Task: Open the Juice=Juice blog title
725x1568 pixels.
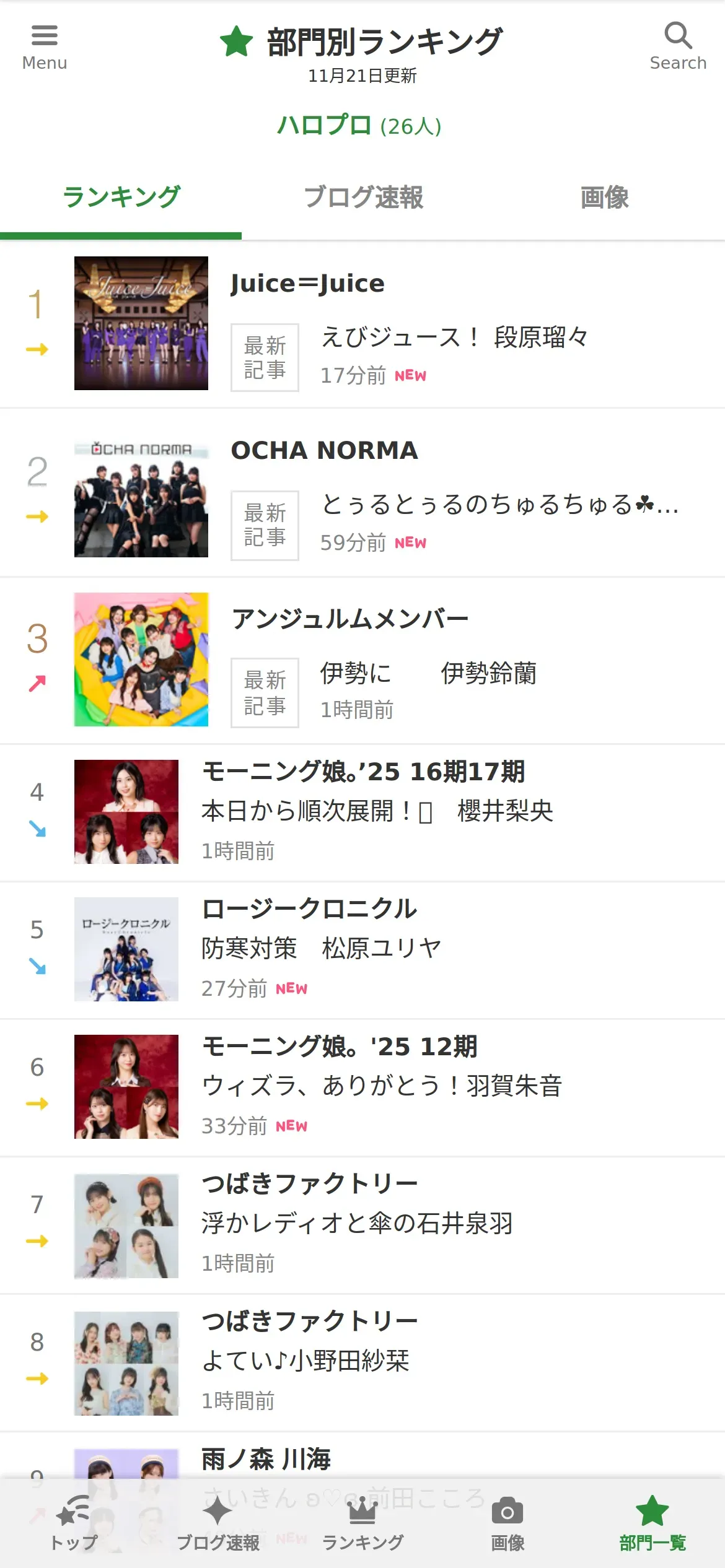Action: (x=307, y=284)
